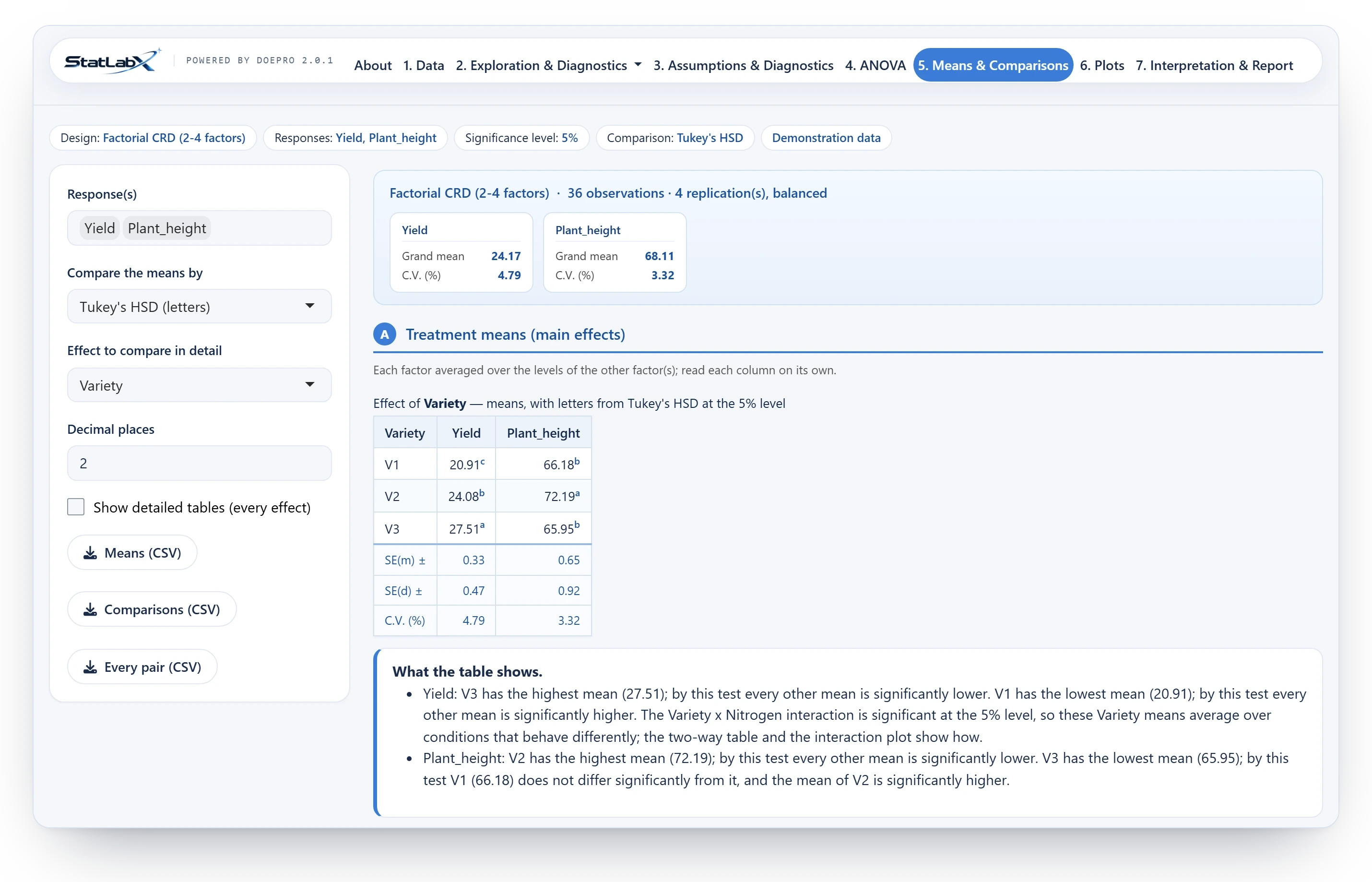Open 3. Assumptions & Diagnostics tab
1372x882 pixels.
click(x=743, y=65)
